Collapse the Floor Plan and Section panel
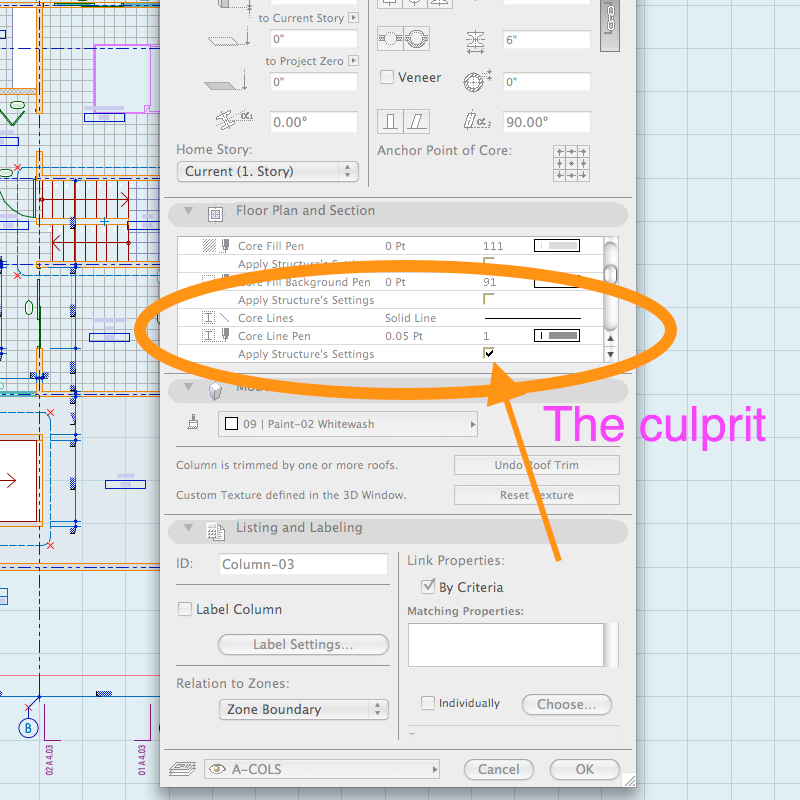This screenshot has height=800, width=800. click(188, 210)
